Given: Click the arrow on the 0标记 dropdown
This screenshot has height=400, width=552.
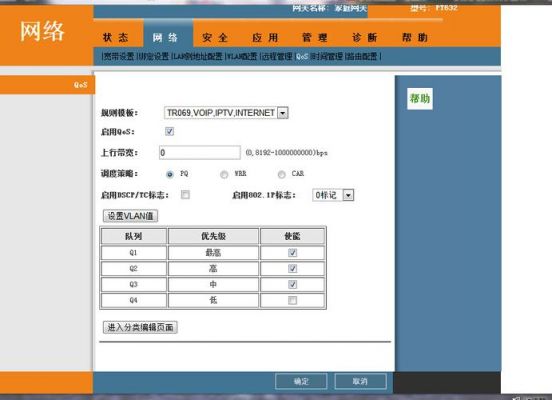Looking at the screenshot, I should pyautogui.click(x=348, y=195).
